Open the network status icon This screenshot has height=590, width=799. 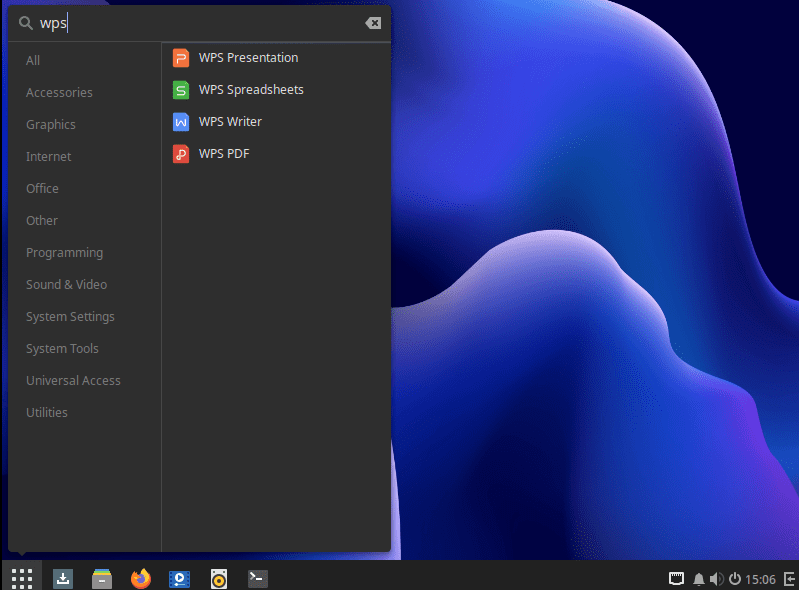tap(677, 579)
